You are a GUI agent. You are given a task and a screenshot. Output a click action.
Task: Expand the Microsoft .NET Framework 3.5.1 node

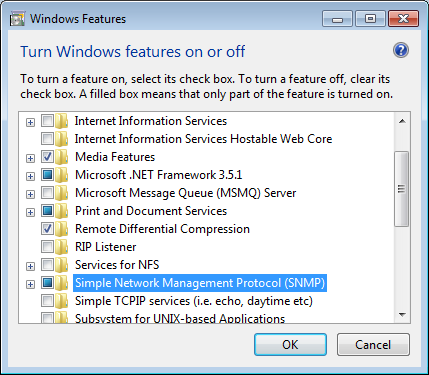point(30,176)
